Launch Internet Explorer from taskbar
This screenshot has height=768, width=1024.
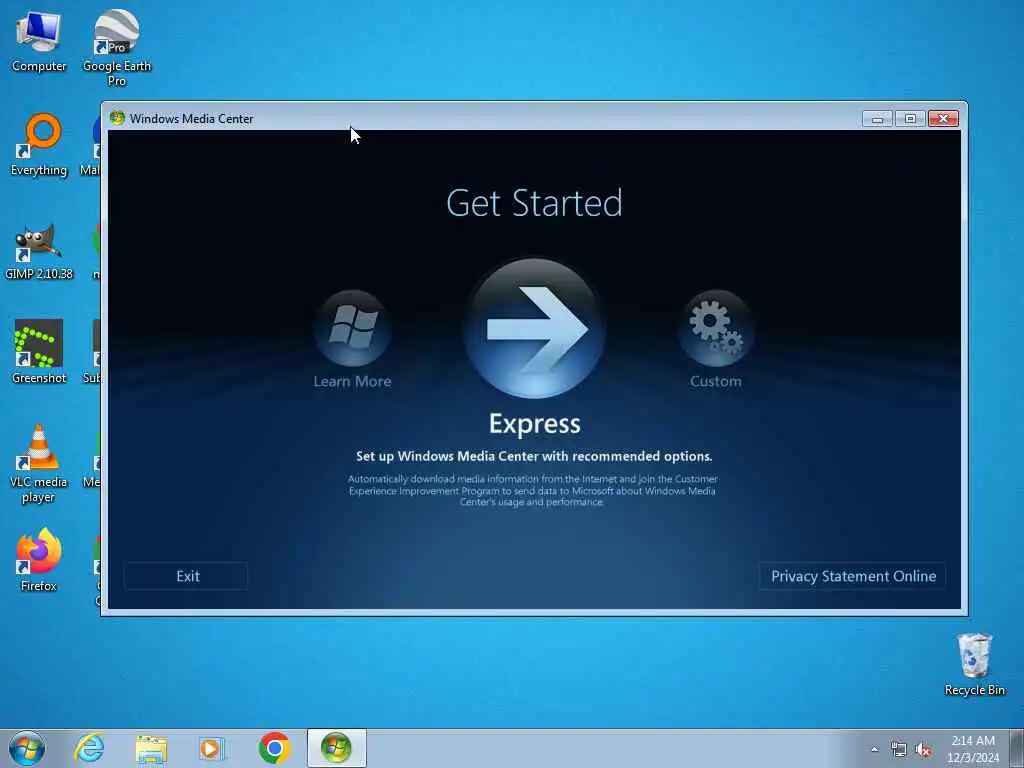(89, 748)
